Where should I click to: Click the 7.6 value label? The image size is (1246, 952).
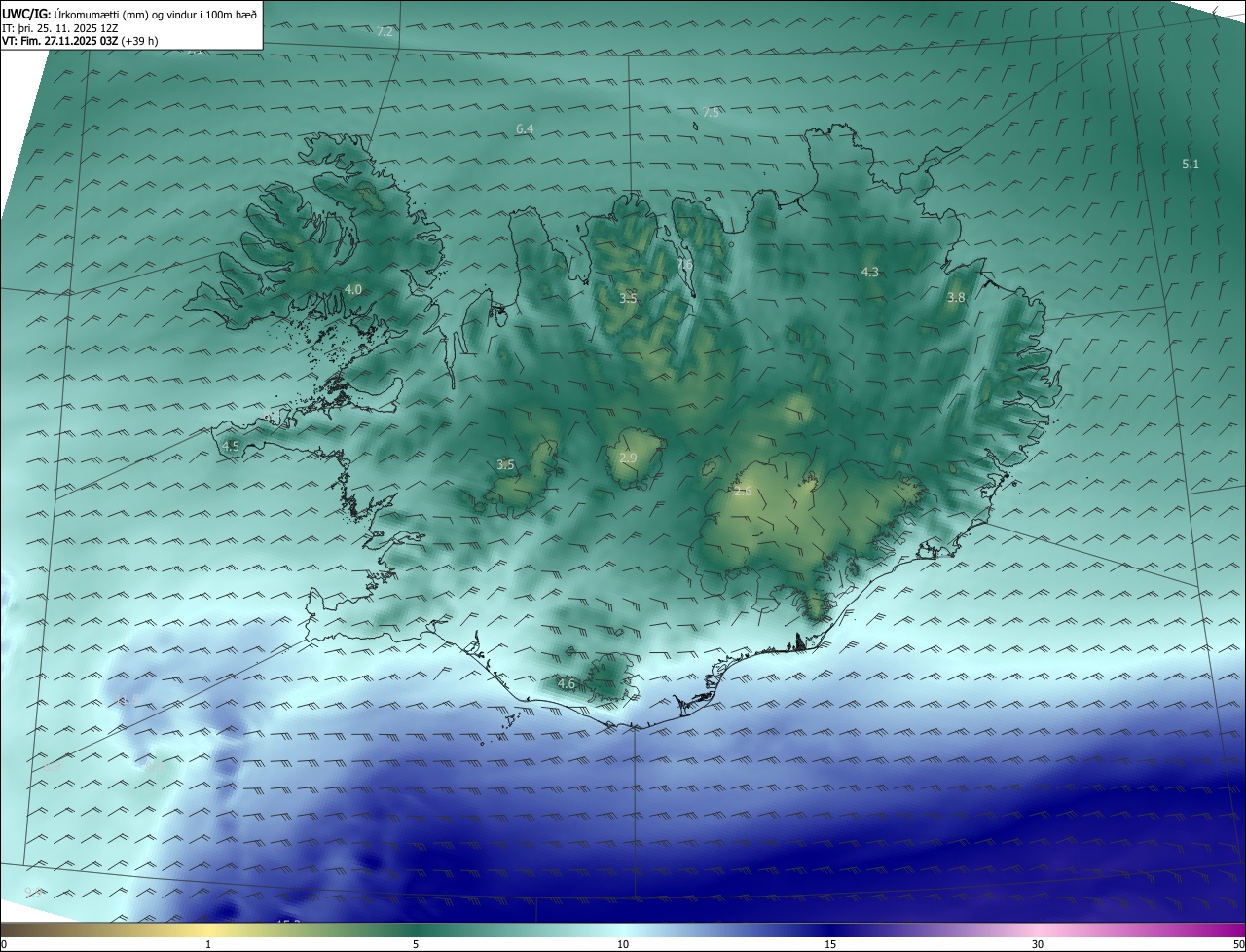[x=684, y=264]
